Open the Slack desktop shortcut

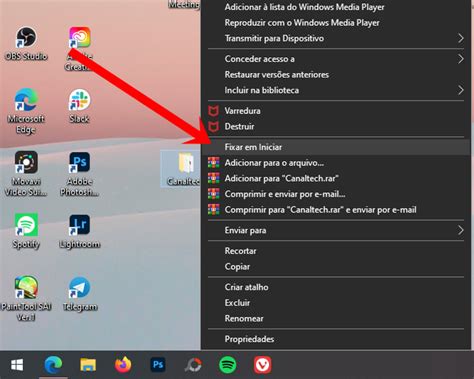[x=79, y=106]
